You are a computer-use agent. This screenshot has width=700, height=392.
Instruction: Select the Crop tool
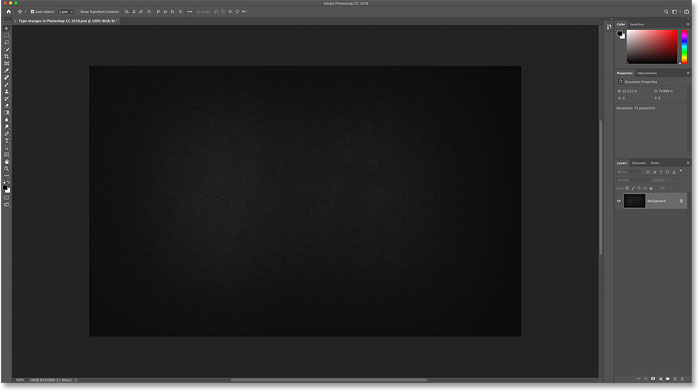point(7,56)
